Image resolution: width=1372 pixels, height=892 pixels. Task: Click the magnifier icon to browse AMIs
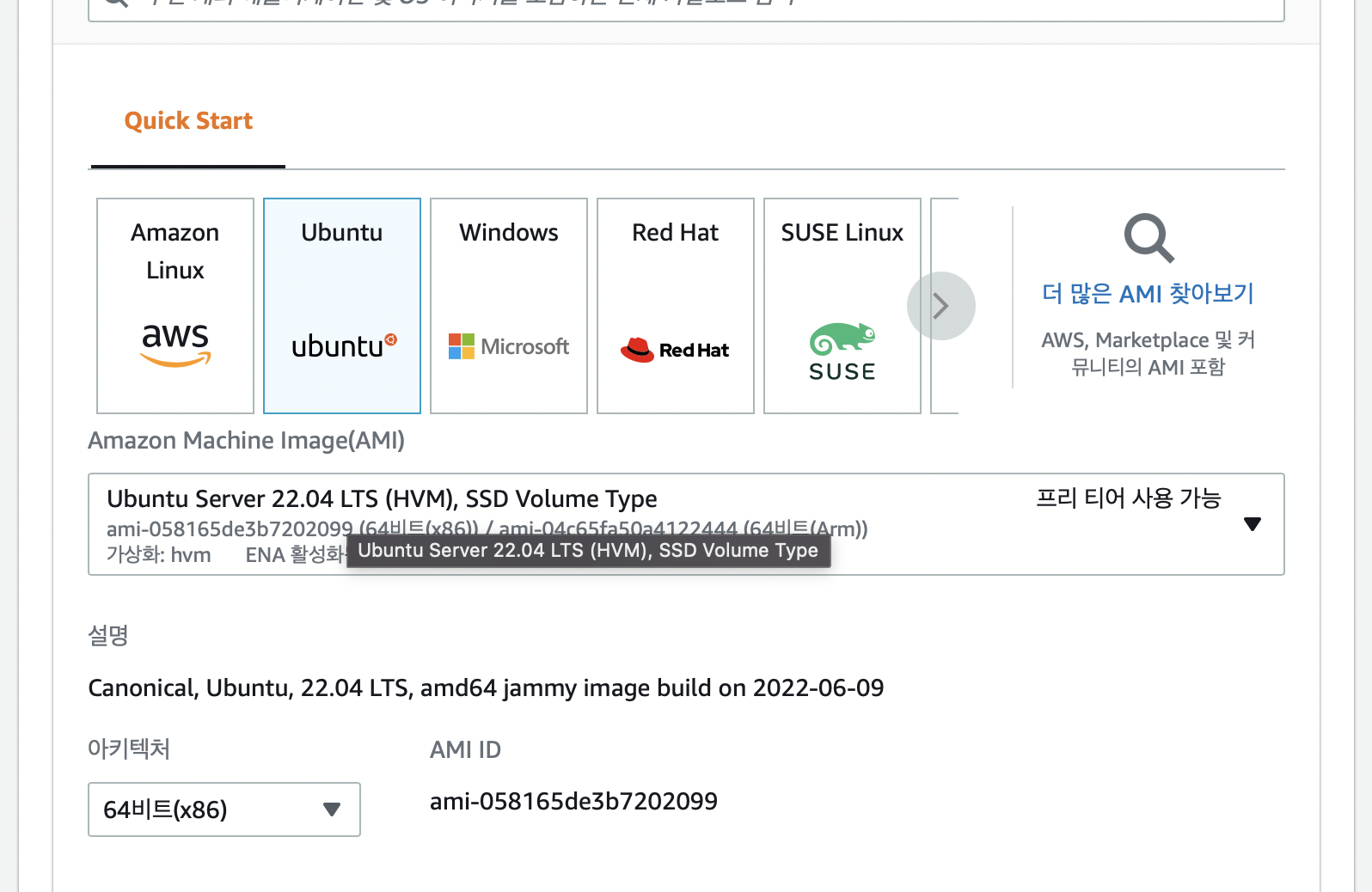click(1148, 238)
